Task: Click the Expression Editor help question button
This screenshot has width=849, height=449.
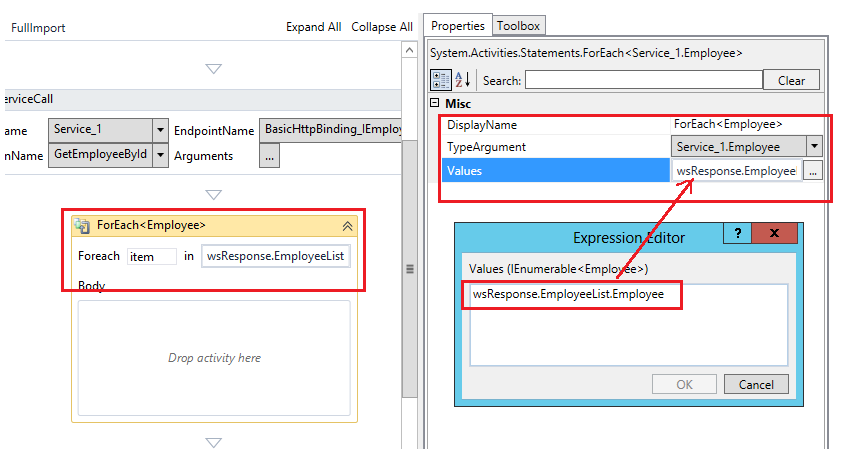Action: click(x=737, y=233)
